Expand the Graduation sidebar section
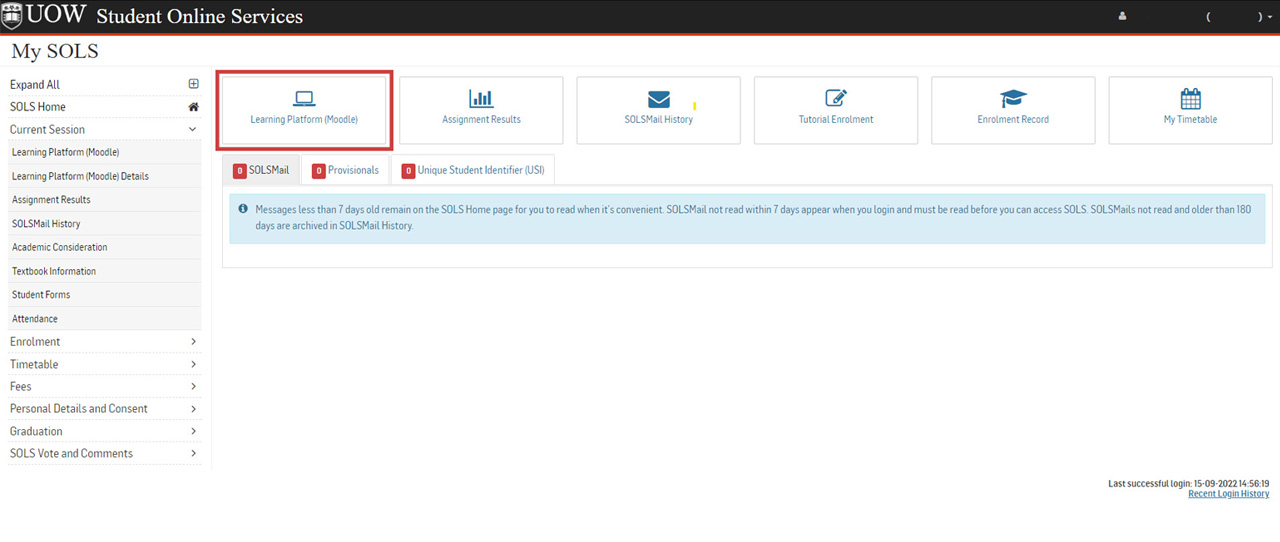Viewport: 1280px width, 542px height. pos(193,432)
